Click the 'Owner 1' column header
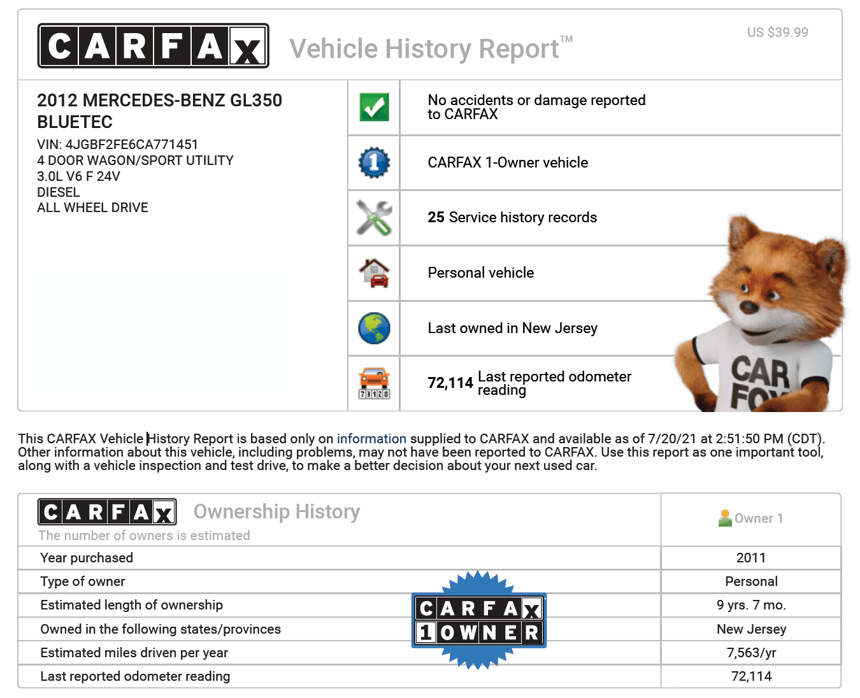 pyautogui.click(x=751, y=518)
